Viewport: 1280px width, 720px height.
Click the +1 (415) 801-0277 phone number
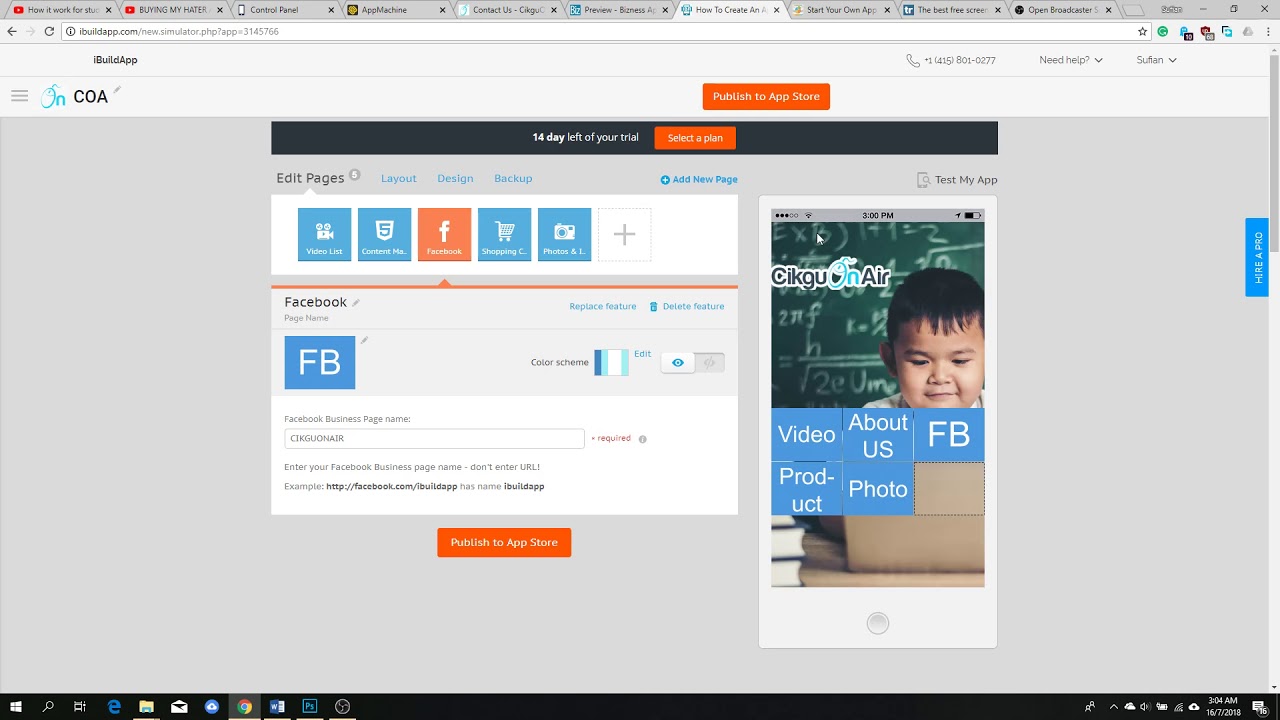tap(959, 60)
